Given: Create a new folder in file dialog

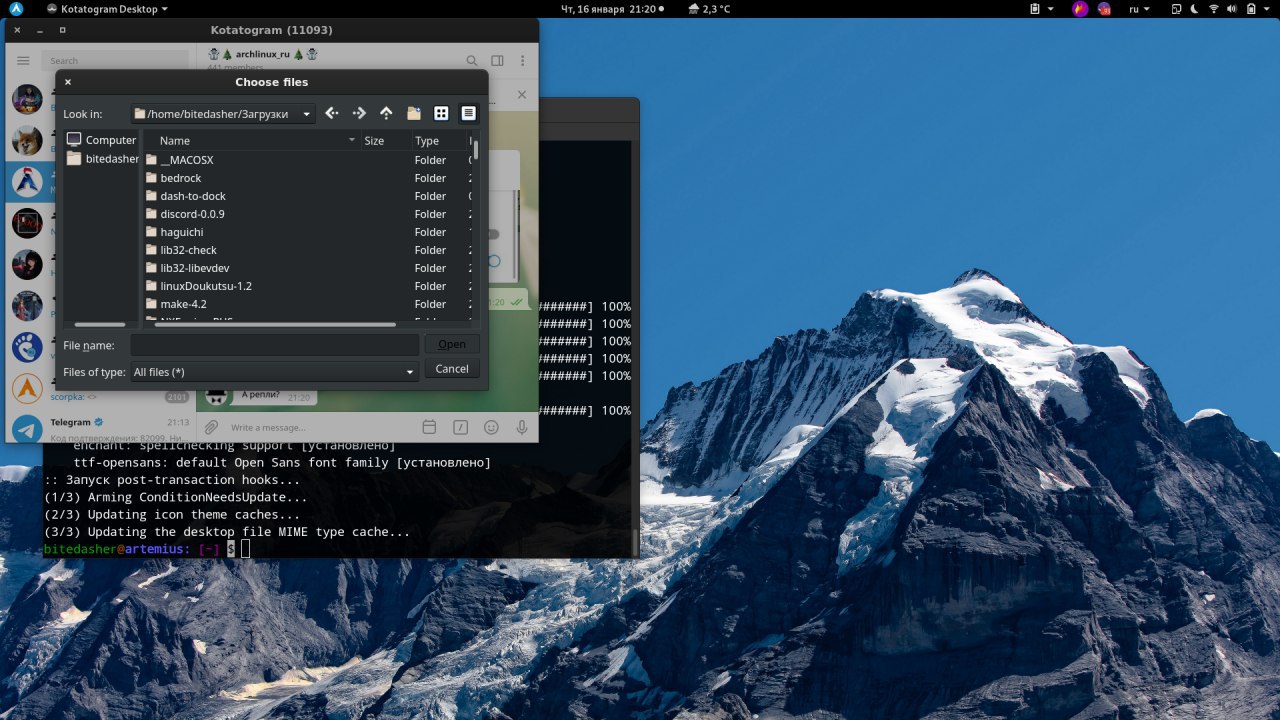Looking at the screenshot, I should (x=413, y=113).
